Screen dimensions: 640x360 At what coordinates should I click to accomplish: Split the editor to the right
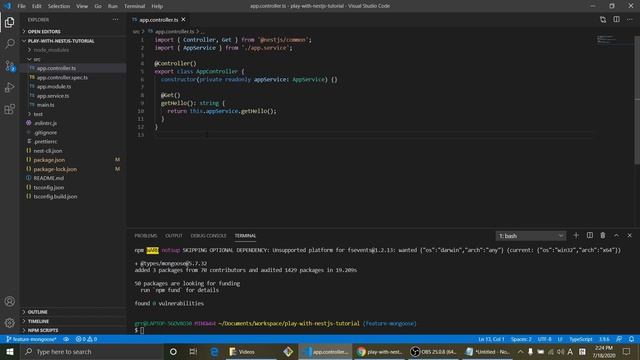click(616, 20)
